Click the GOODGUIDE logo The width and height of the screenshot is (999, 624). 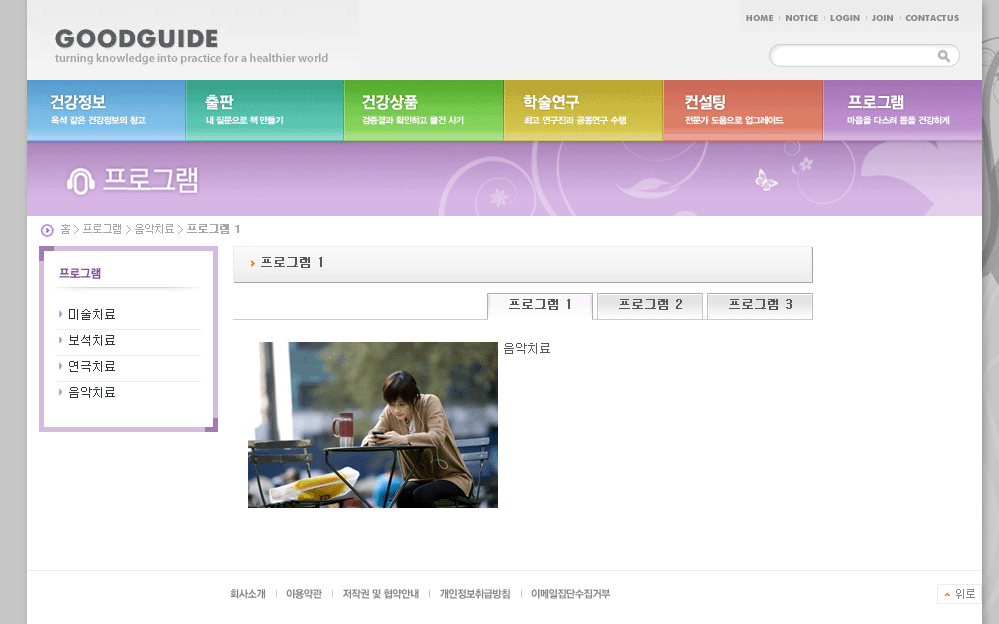click(136, 39)
